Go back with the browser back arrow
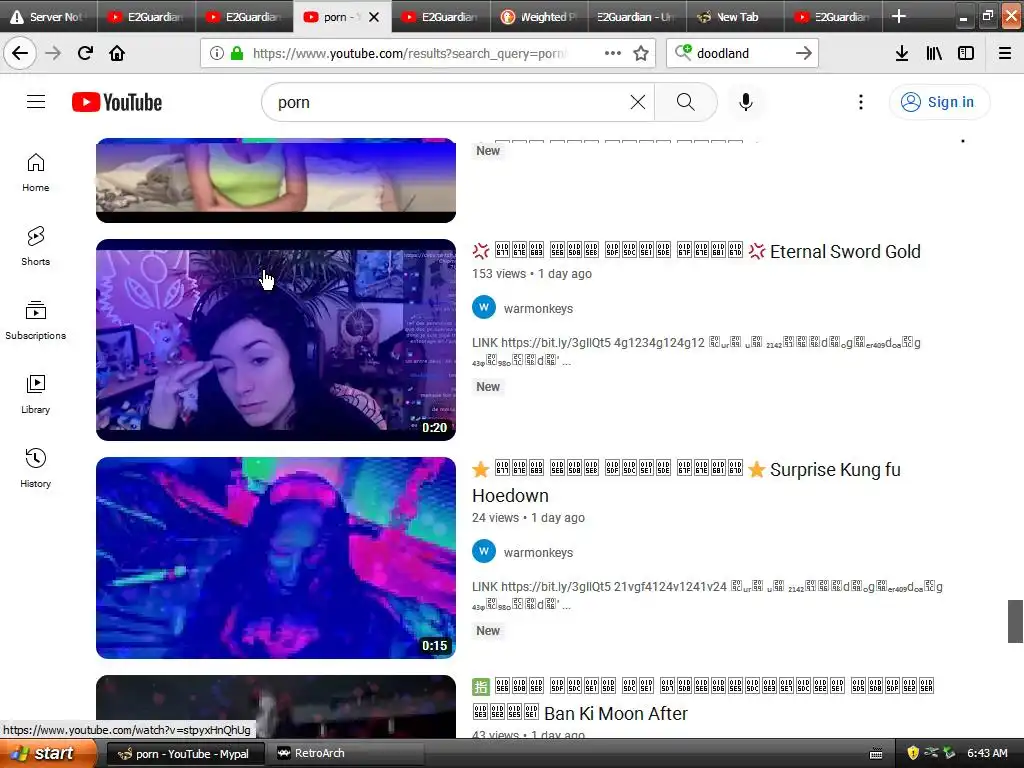1024x768 pixels. (x=20, y=53)
